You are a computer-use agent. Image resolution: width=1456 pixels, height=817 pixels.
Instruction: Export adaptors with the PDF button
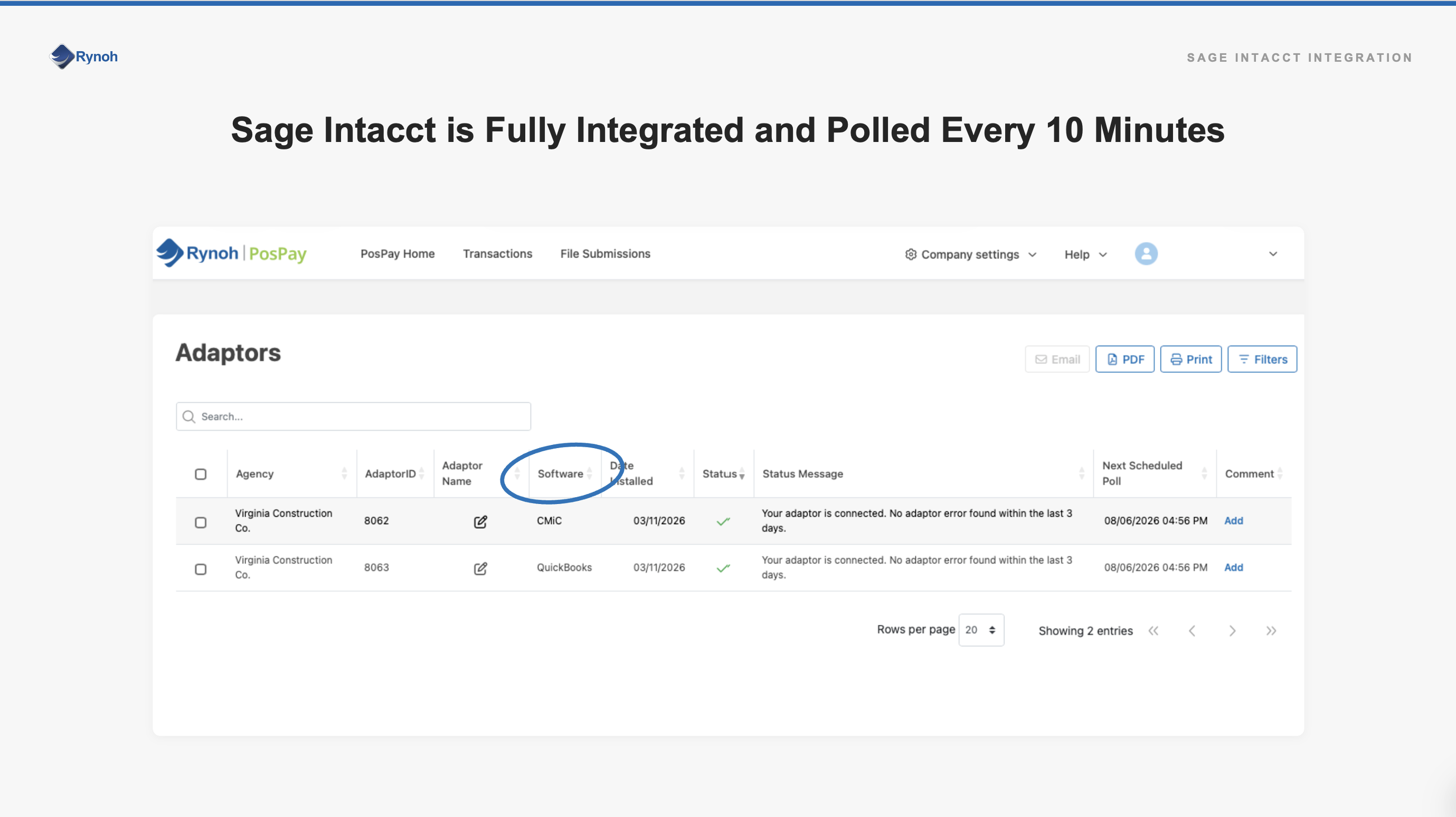[x=1125, y=359]
